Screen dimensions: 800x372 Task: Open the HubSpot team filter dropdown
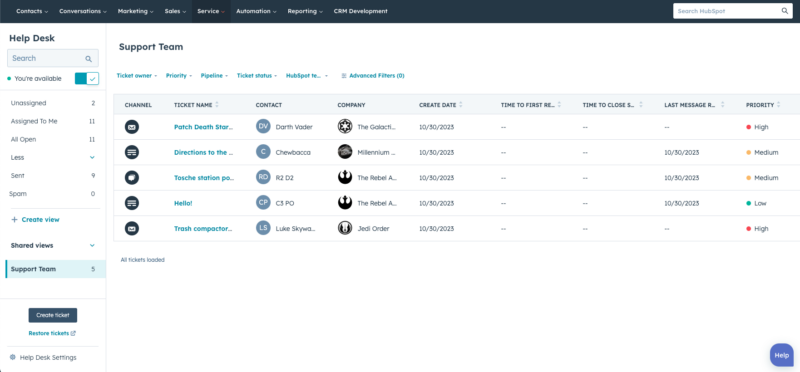(x=307, y=76)
